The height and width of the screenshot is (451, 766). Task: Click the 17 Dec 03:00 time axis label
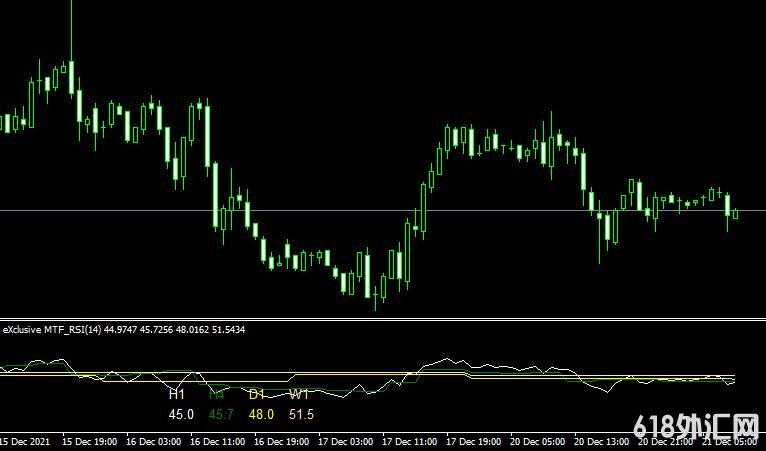(346, 442)
